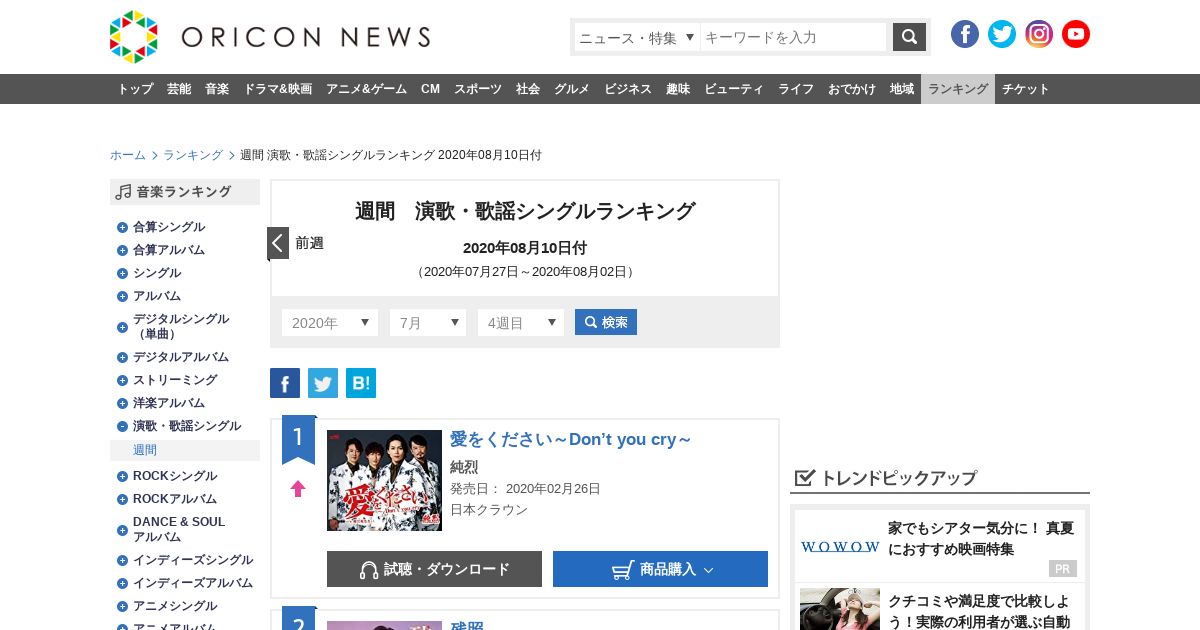1200x630 pixels.
Task: Click the 試聴・ダウンロード button
Action: [434, 569]
